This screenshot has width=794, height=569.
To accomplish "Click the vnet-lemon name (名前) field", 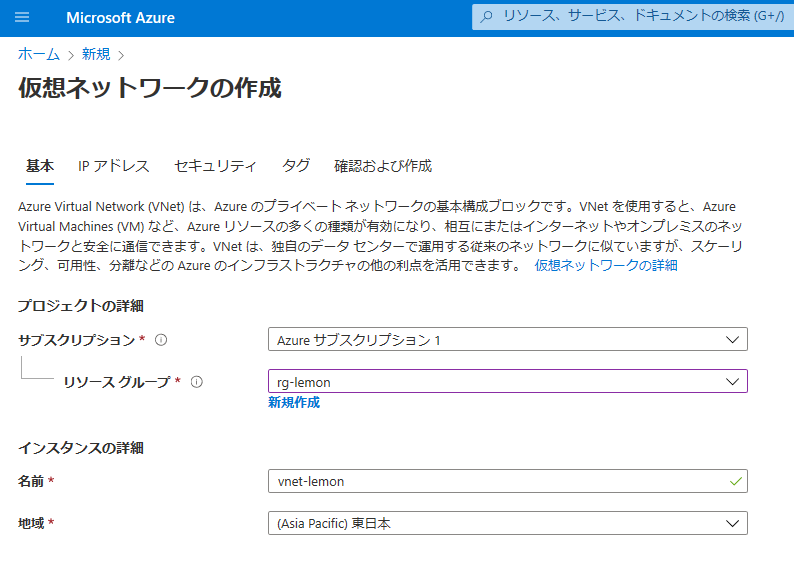I will [508, 481].
